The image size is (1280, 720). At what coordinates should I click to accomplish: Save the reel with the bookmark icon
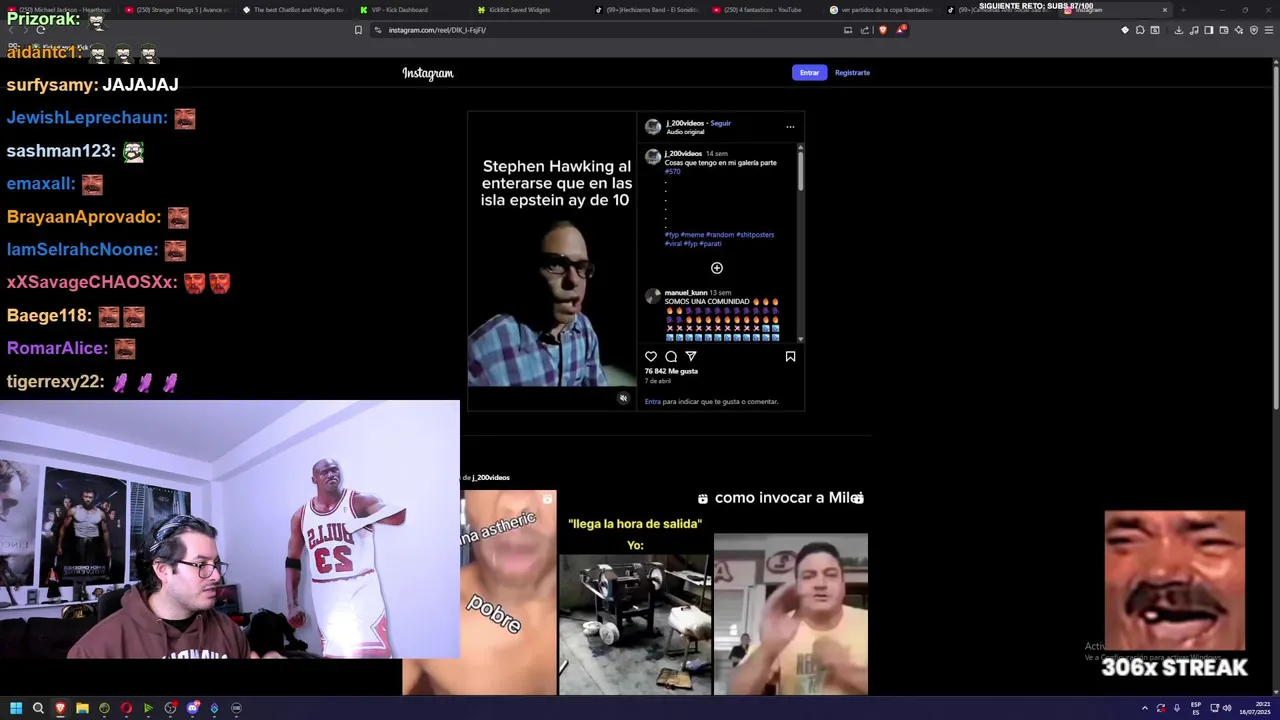pos(790,356)
